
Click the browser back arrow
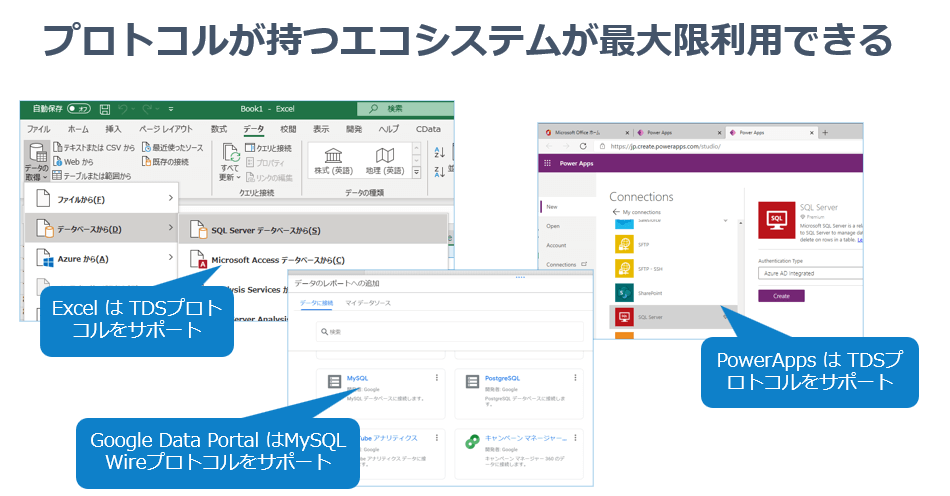coord(549,146)
